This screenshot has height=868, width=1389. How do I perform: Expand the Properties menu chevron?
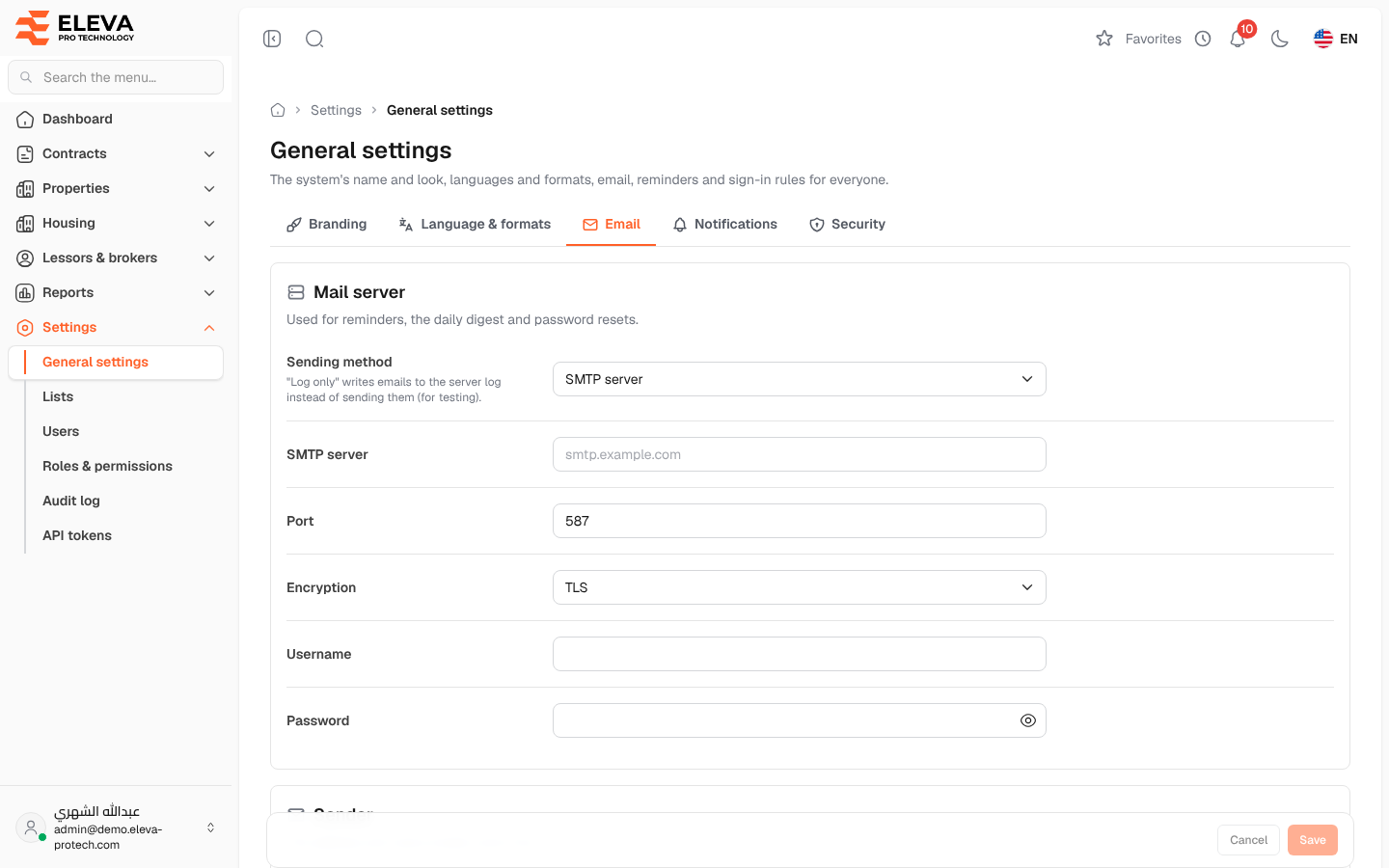[x=209, y=188]
